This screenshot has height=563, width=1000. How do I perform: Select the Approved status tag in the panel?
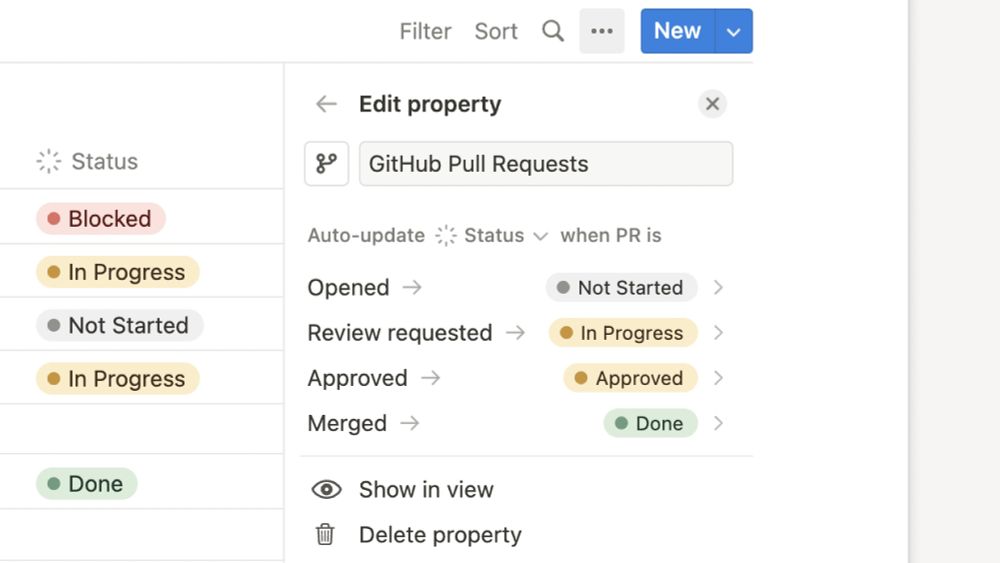click(x=630, y=378)
